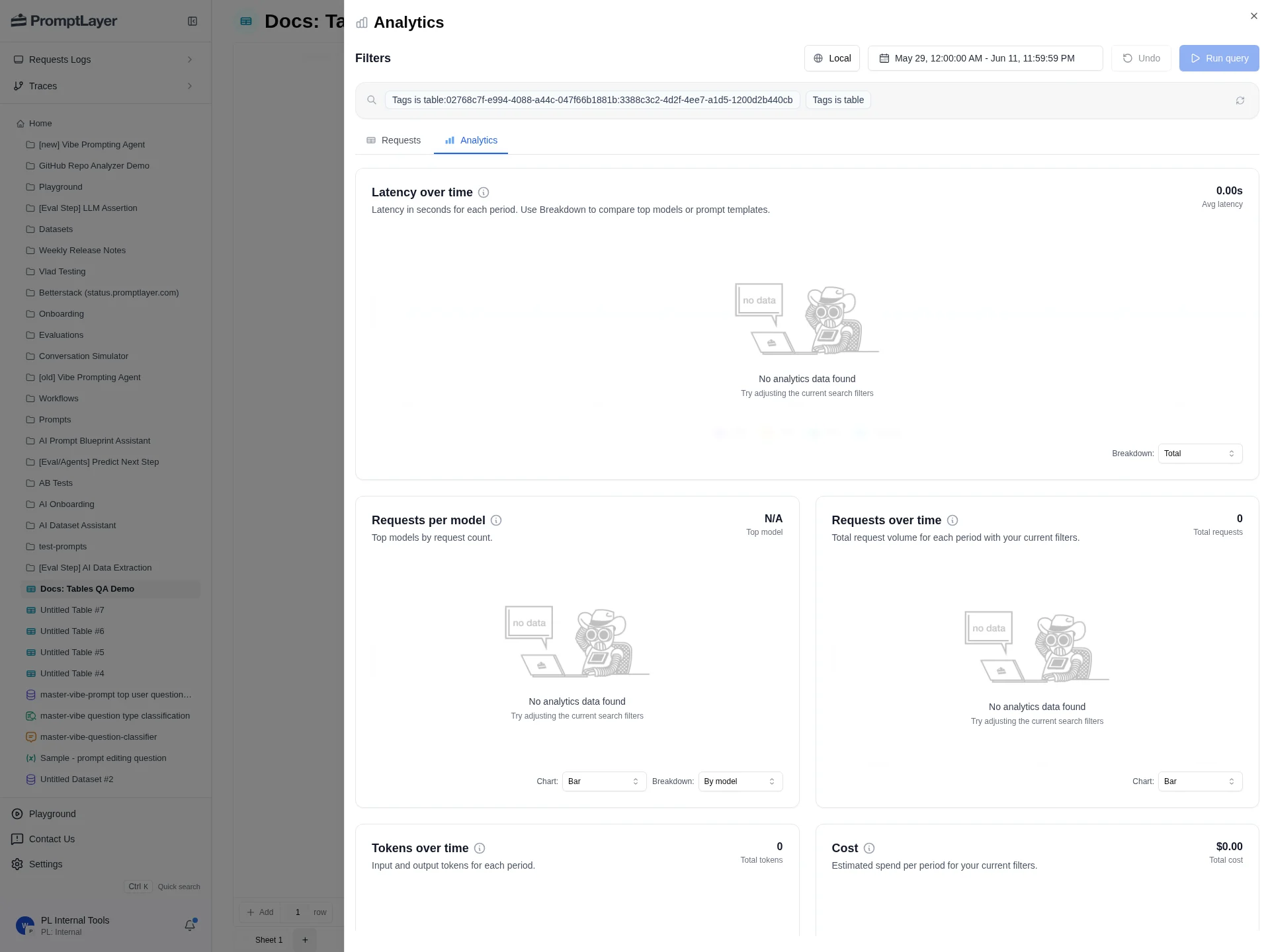The image size is (1270, 952).
Task: Open the date range picker
Action: [985, 58]
